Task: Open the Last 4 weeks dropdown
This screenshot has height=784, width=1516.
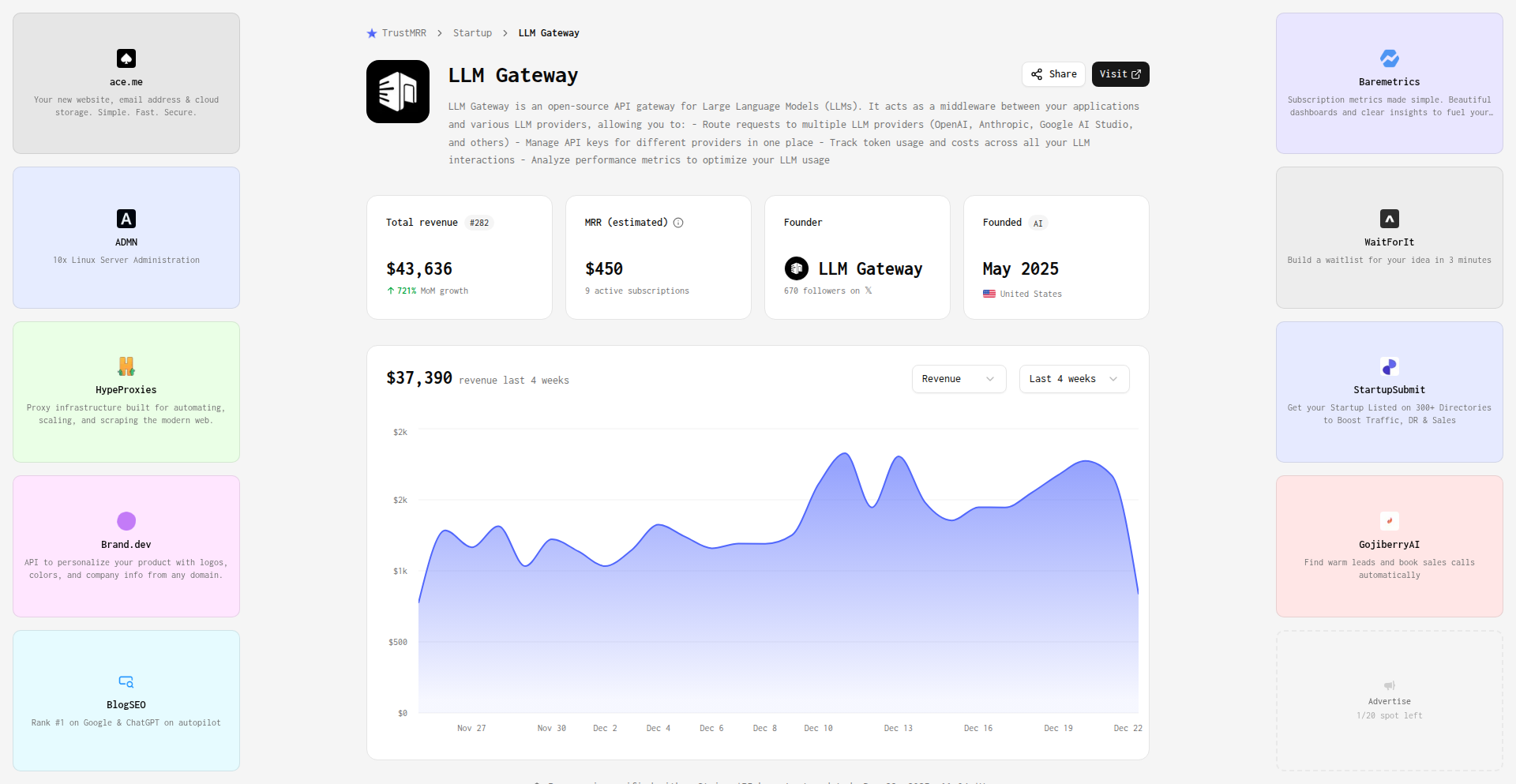Action: (x=1074, y=379)
